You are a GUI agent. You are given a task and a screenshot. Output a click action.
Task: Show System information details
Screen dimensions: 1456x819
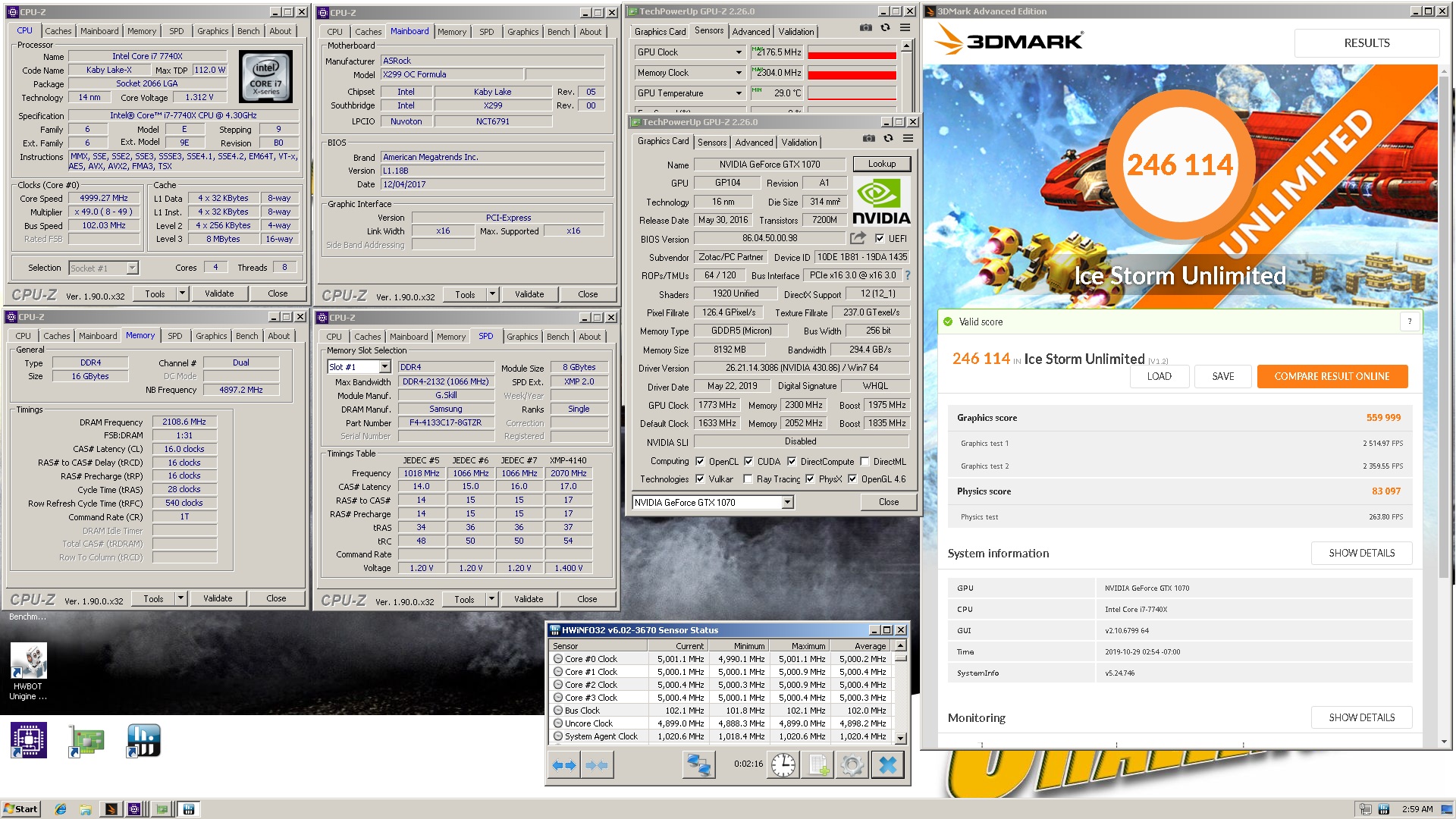tap(1361, 553)
